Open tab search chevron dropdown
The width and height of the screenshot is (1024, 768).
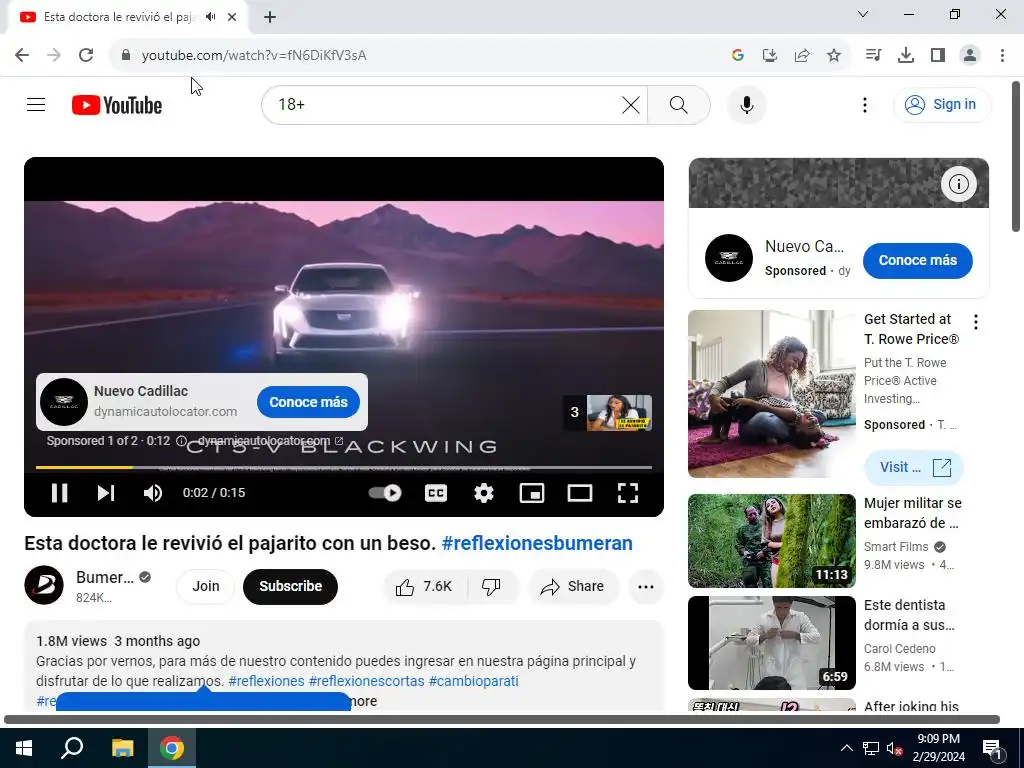coord(863,14)
